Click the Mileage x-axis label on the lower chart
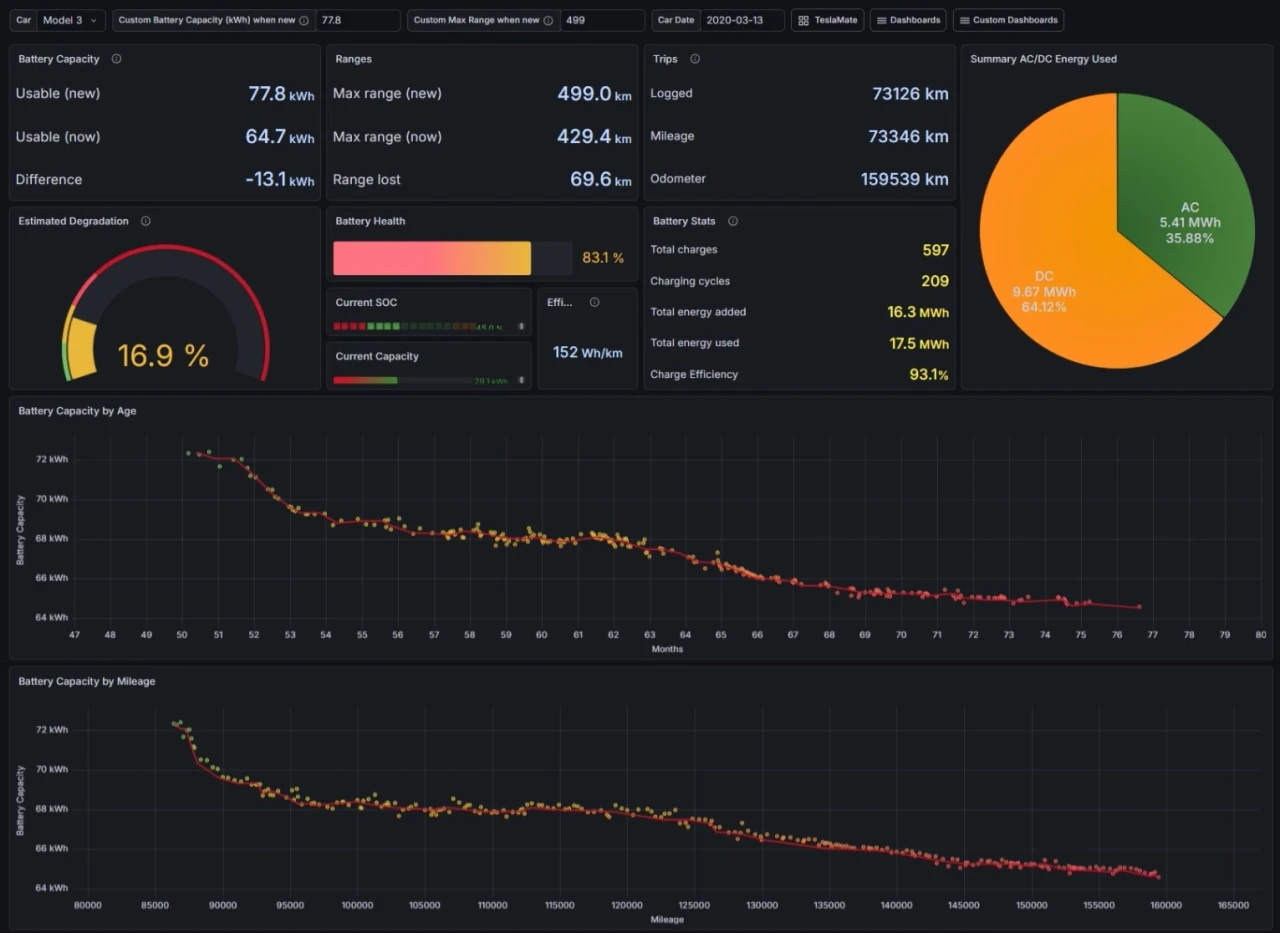 (667, 919)
